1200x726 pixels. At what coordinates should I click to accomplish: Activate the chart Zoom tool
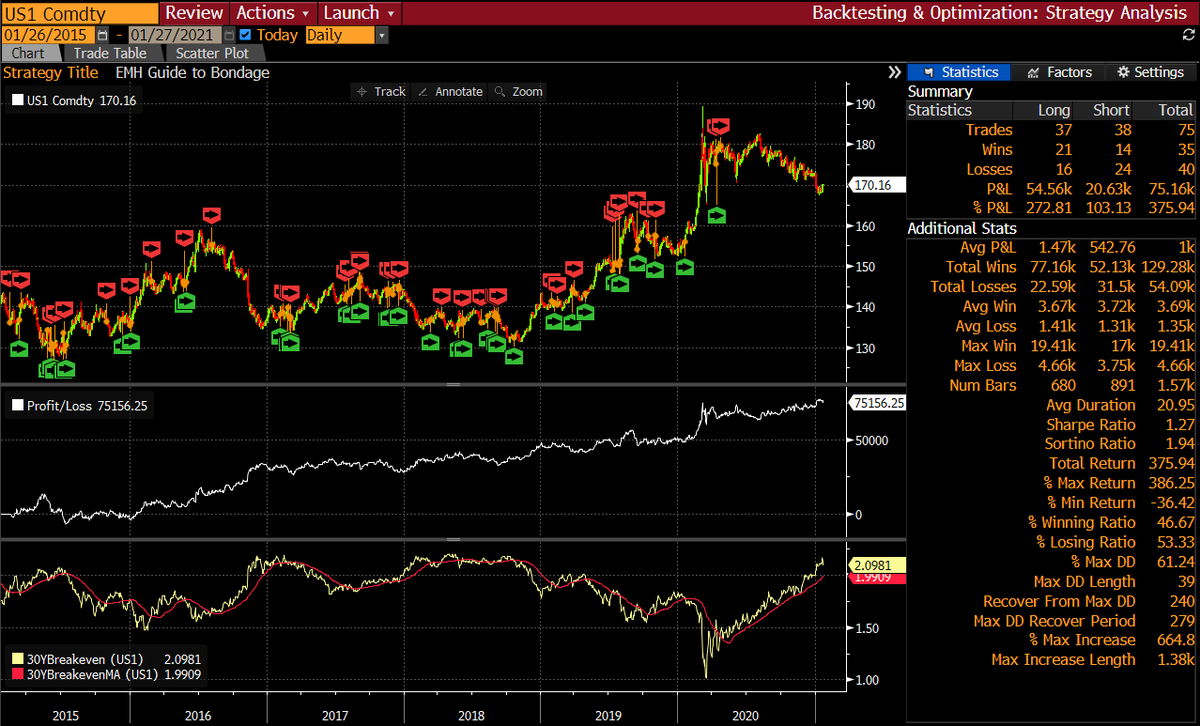517,91
